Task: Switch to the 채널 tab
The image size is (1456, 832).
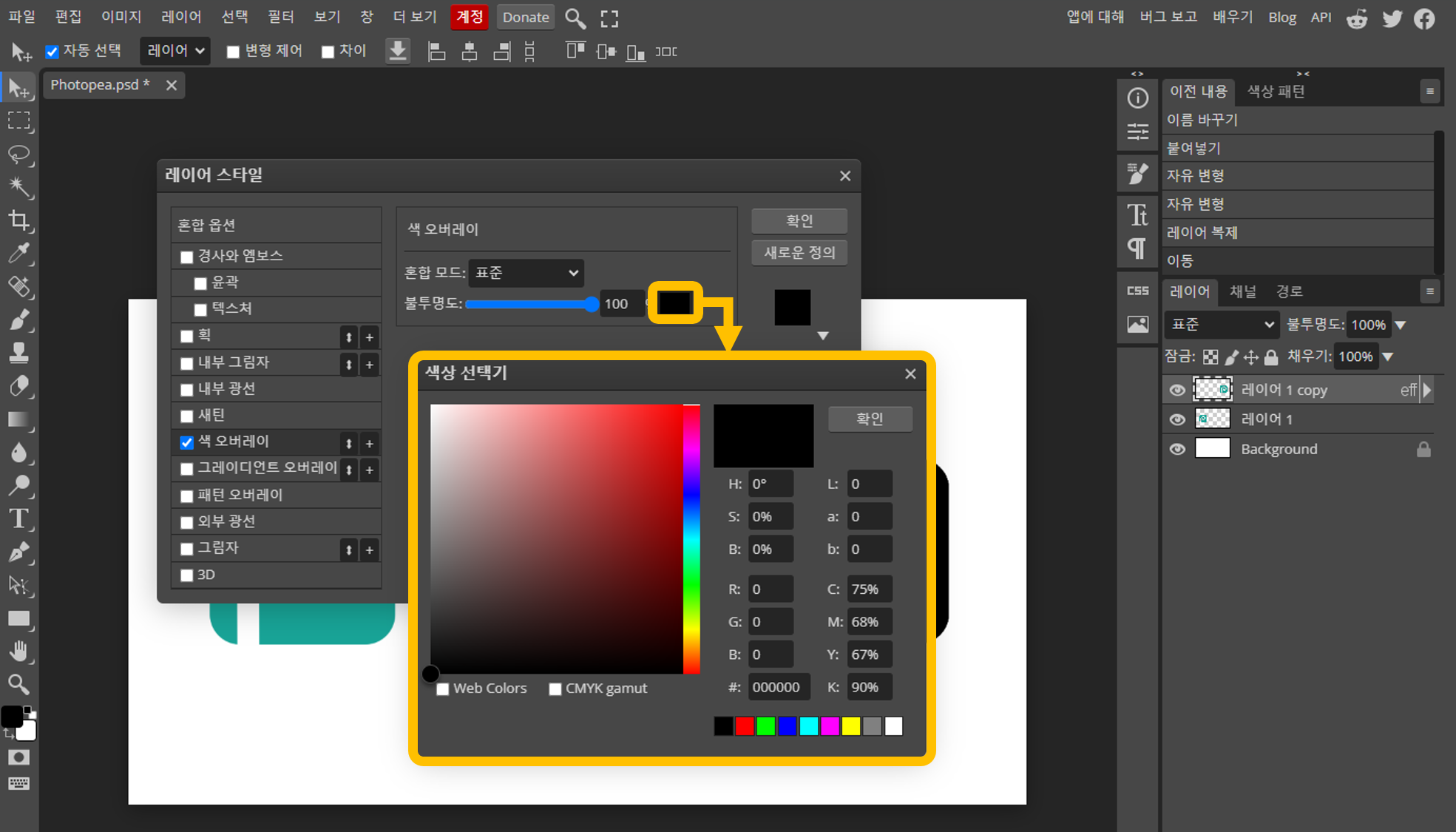Action: 1242,291
